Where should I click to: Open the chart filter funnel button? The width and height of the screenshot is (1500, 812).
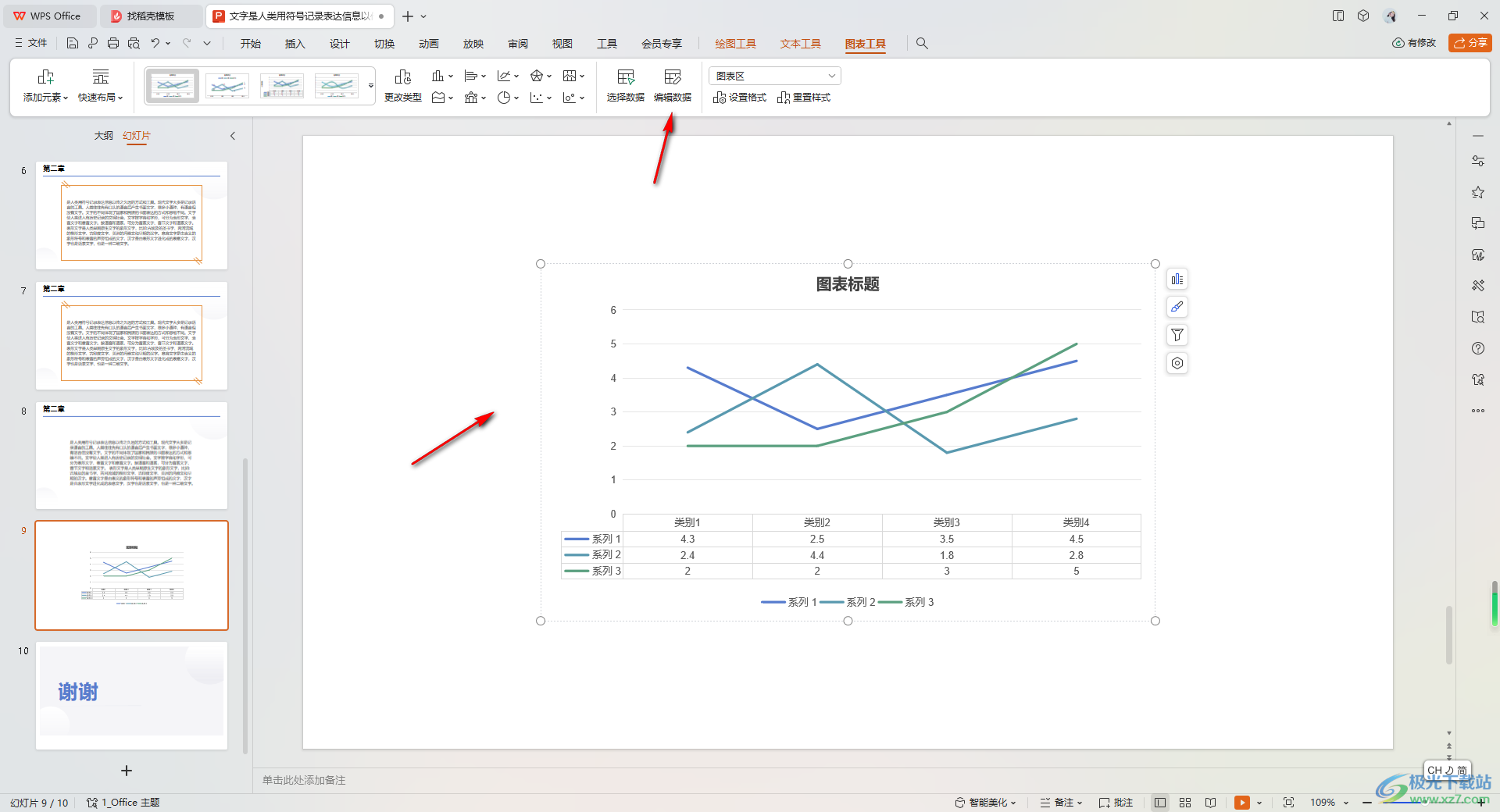click(x=1177, y=335)
